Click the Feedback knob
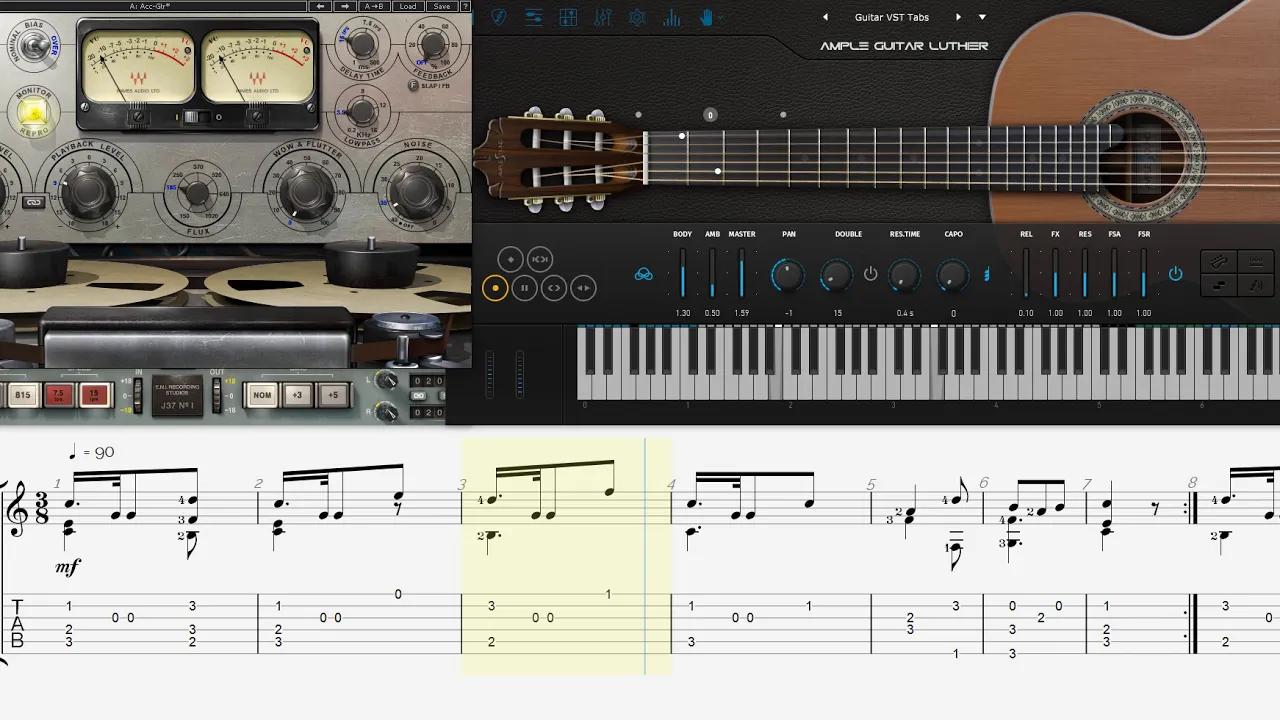The width and height of the screenshot is (1280, 720). (x=432, y=44)
